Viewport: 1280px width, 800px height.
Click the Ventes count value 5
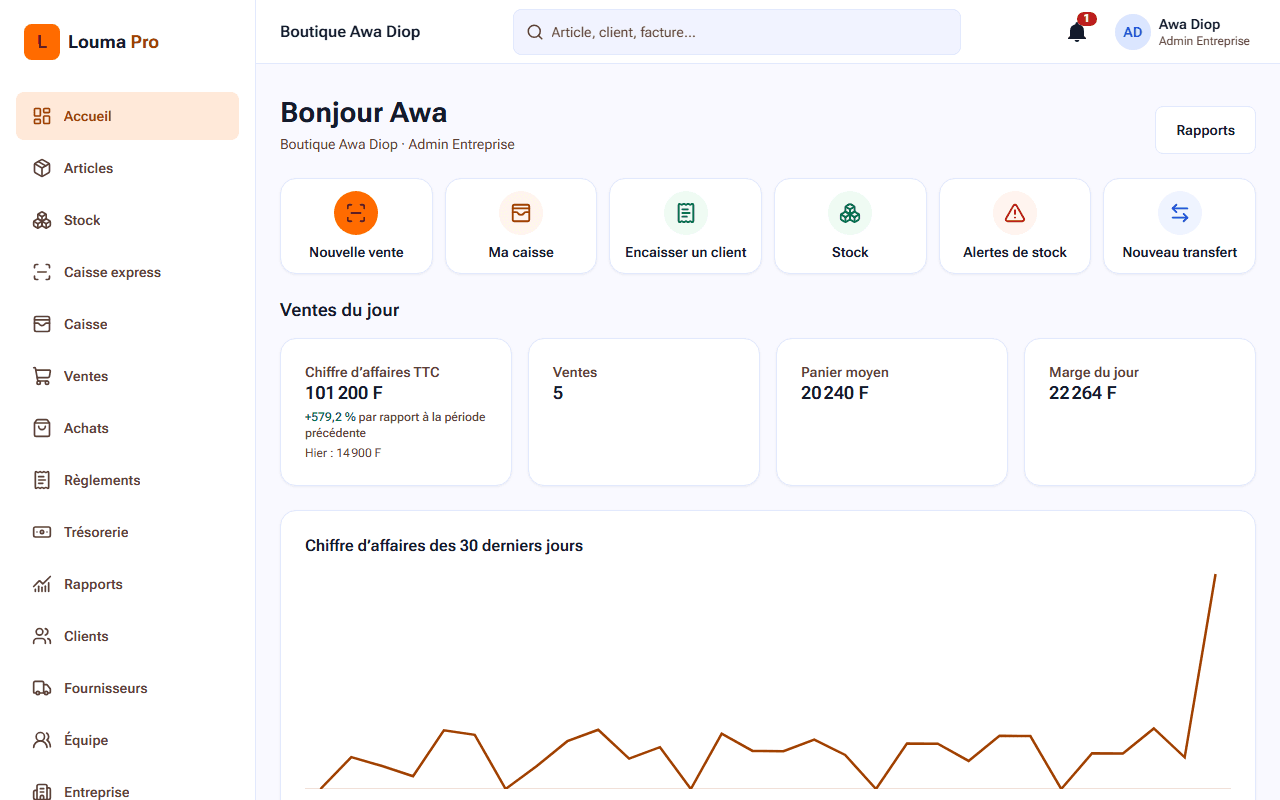coord(558,393)
